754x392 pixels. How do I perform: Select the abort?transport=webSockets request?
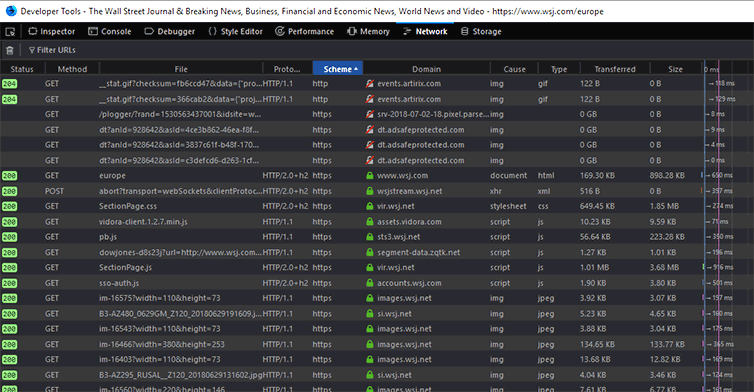tap(377, 191)
